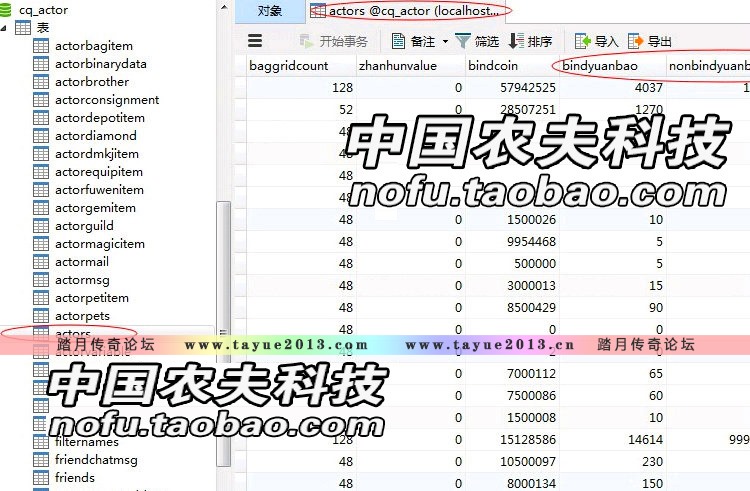This screenshot has width=750, height=491.
Task: Select bindcoin cell 9954468
Action: (513, 242)
